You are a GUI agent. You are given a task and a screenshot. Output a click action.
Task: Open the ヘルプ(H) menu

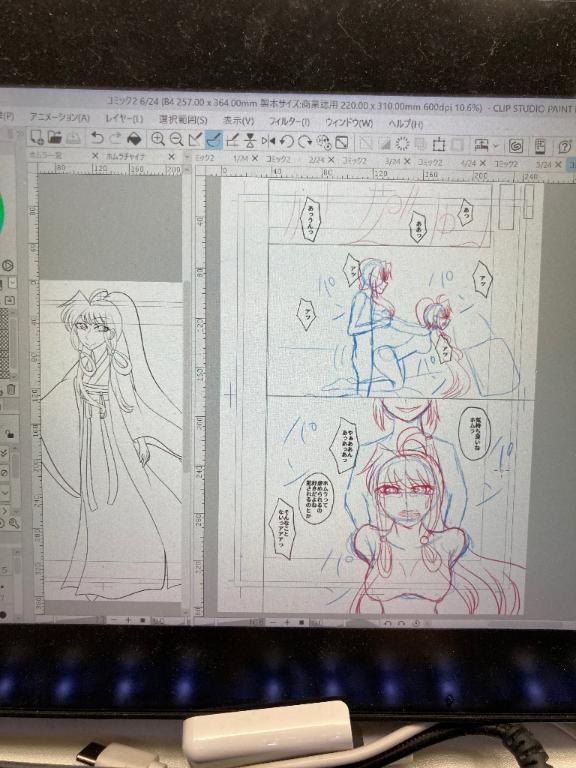tap(406, 123)
